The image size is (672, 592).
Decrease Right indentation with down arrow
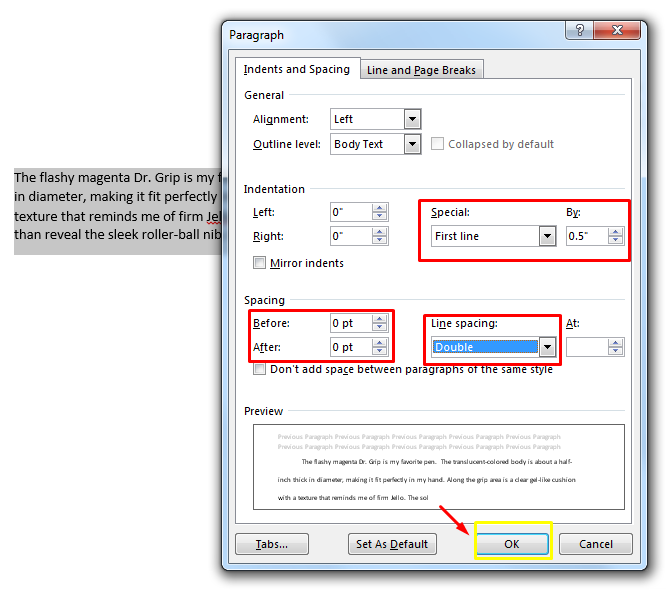pyautogui.click(x=379, y=240)
